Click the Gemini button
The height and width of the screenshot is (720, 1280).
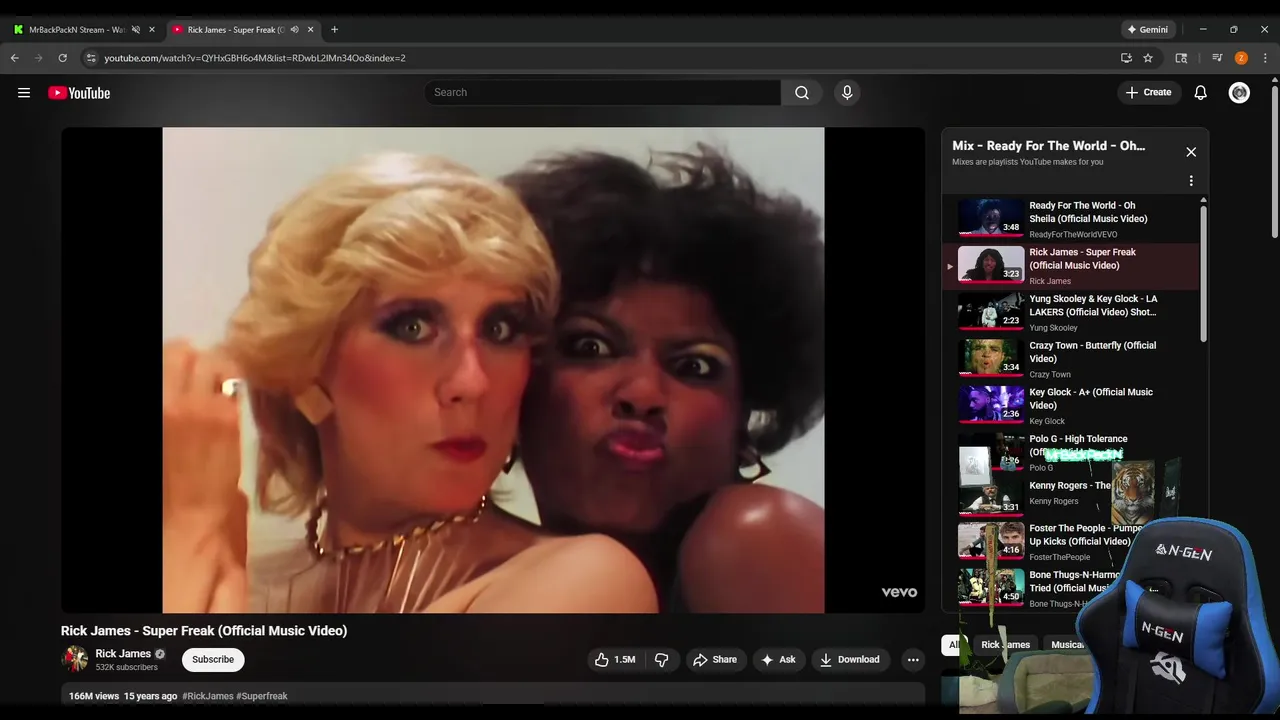pyautogui.click(x=1148, y=30)
